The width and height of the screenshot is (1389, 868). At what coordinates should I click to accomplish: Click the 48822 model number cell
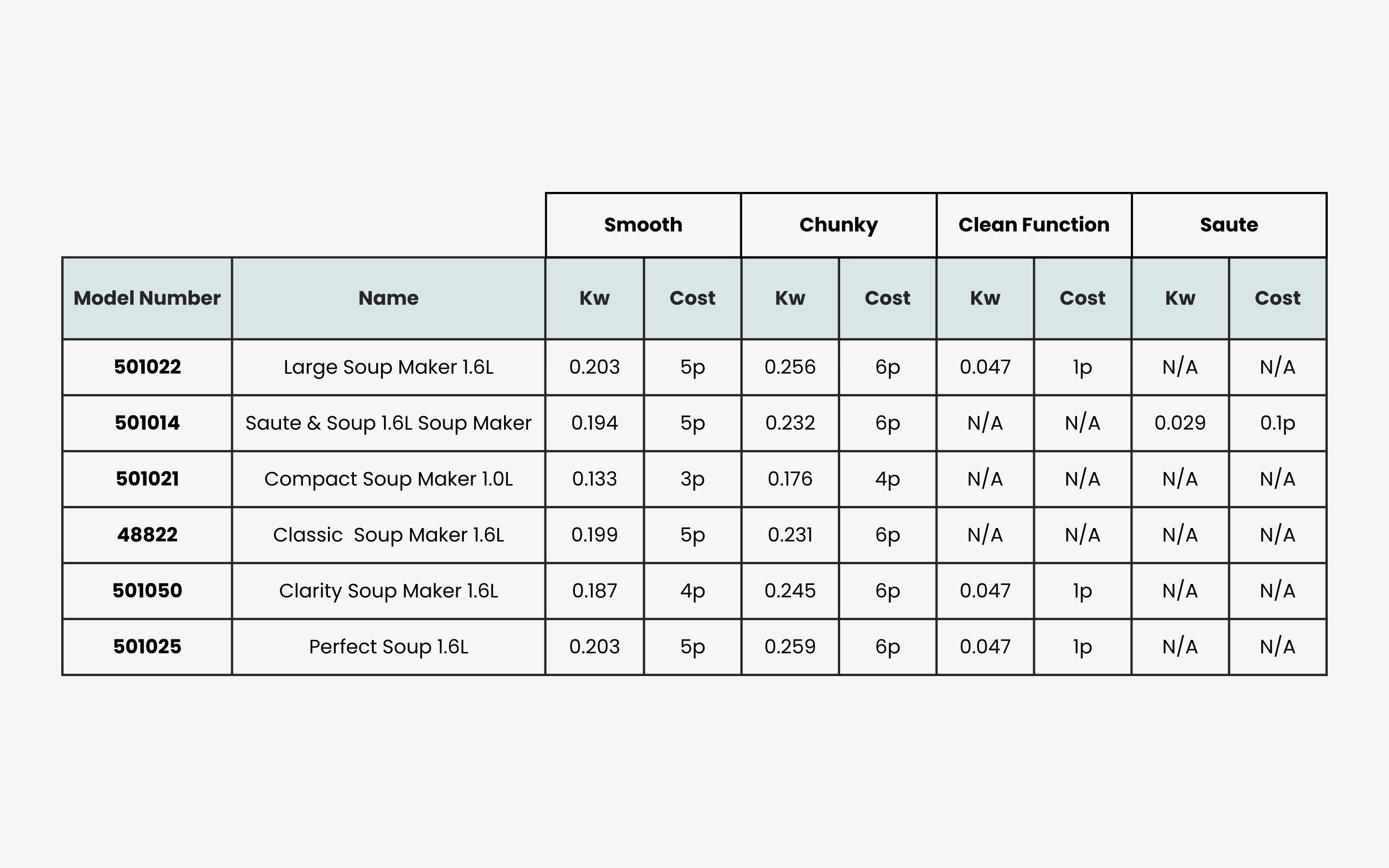(147, 534)
